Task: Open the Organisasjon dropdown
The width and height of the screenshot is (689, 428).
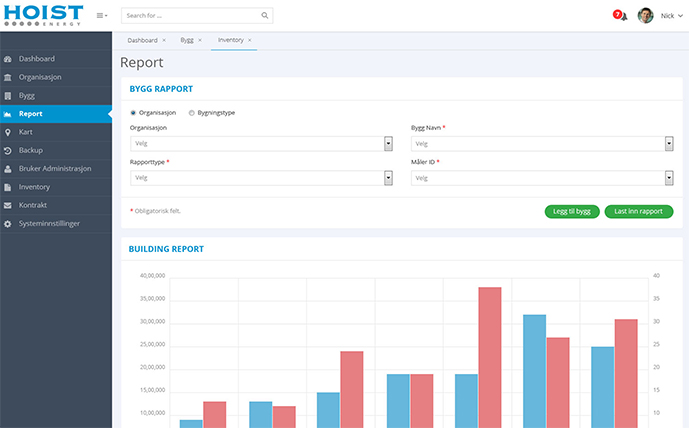Action: tap(261, 144)
